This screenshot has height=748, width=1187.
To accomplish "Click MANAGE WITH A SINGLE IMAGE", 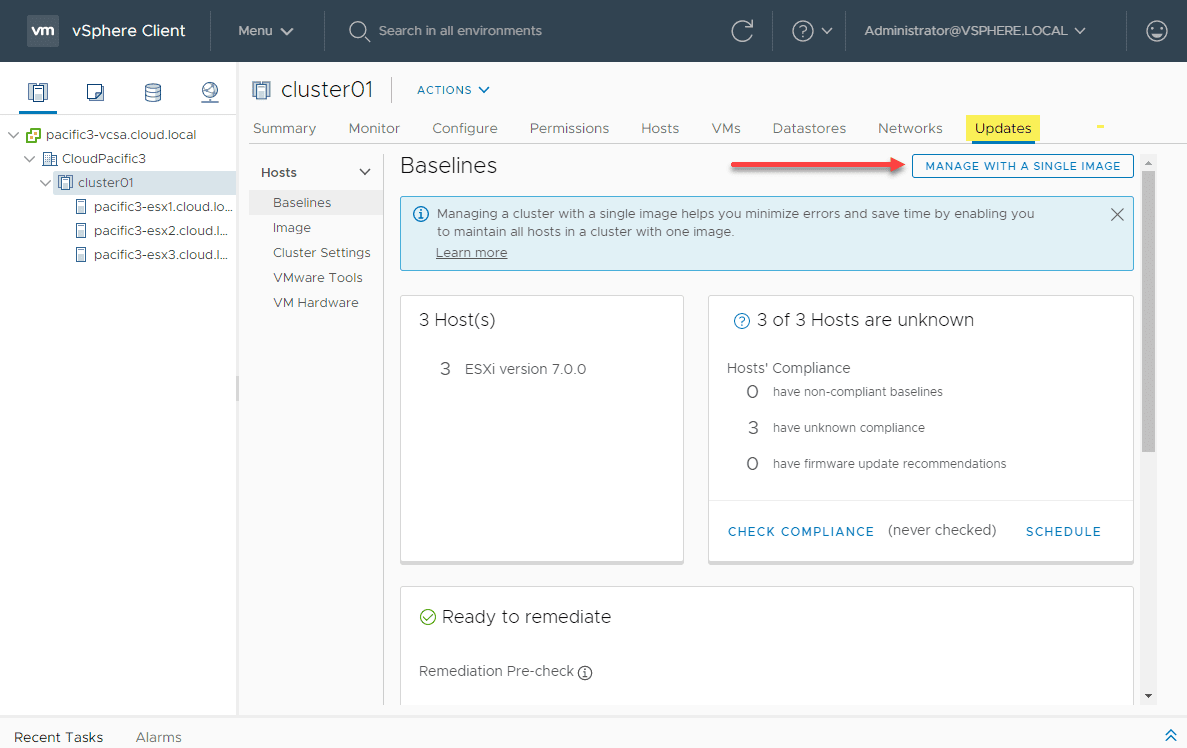I will (x=1022, y=166).
